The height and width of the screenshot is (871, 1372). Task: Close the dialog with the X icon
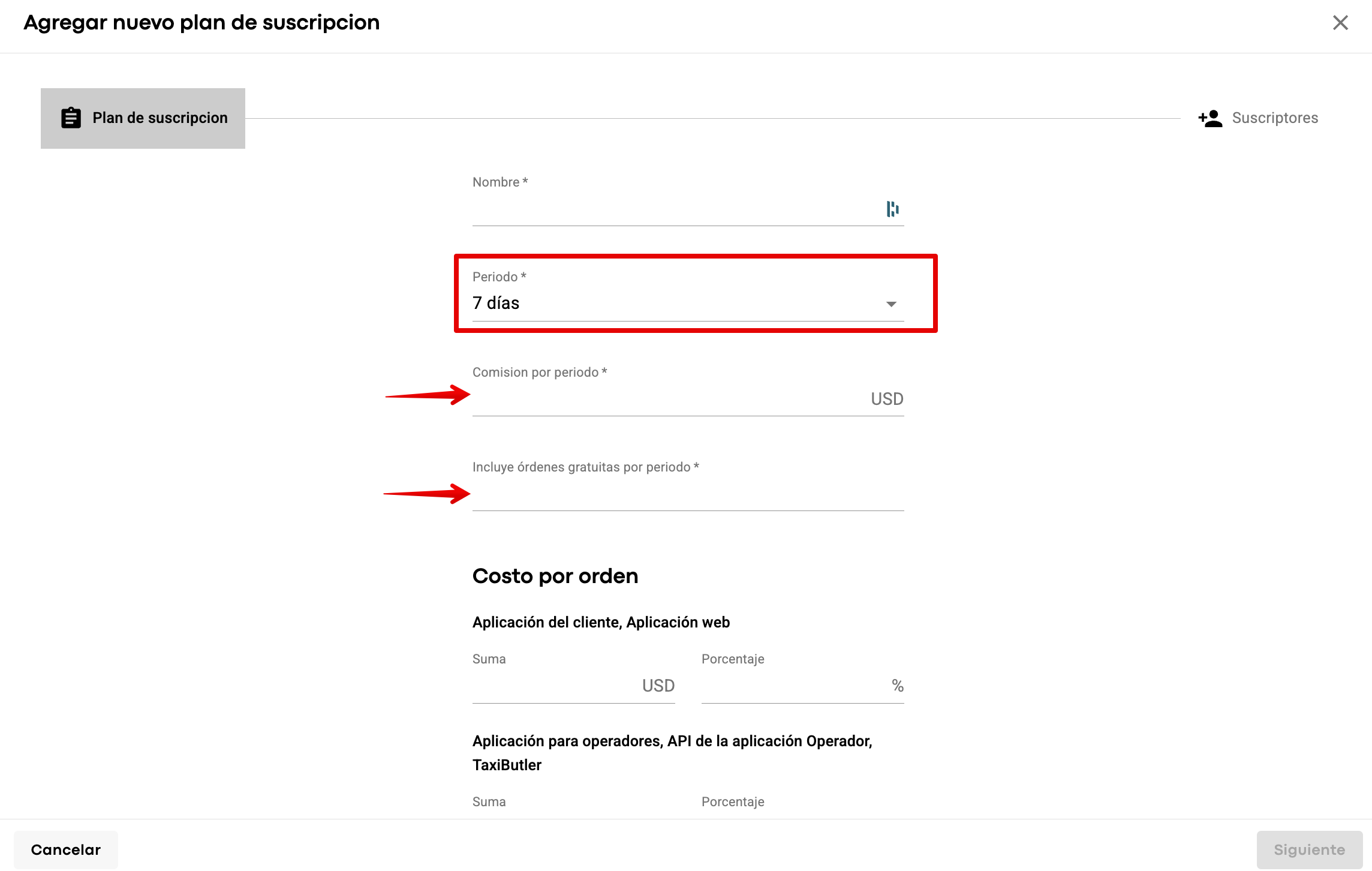pyautogui.click(x=1340, y=23)
